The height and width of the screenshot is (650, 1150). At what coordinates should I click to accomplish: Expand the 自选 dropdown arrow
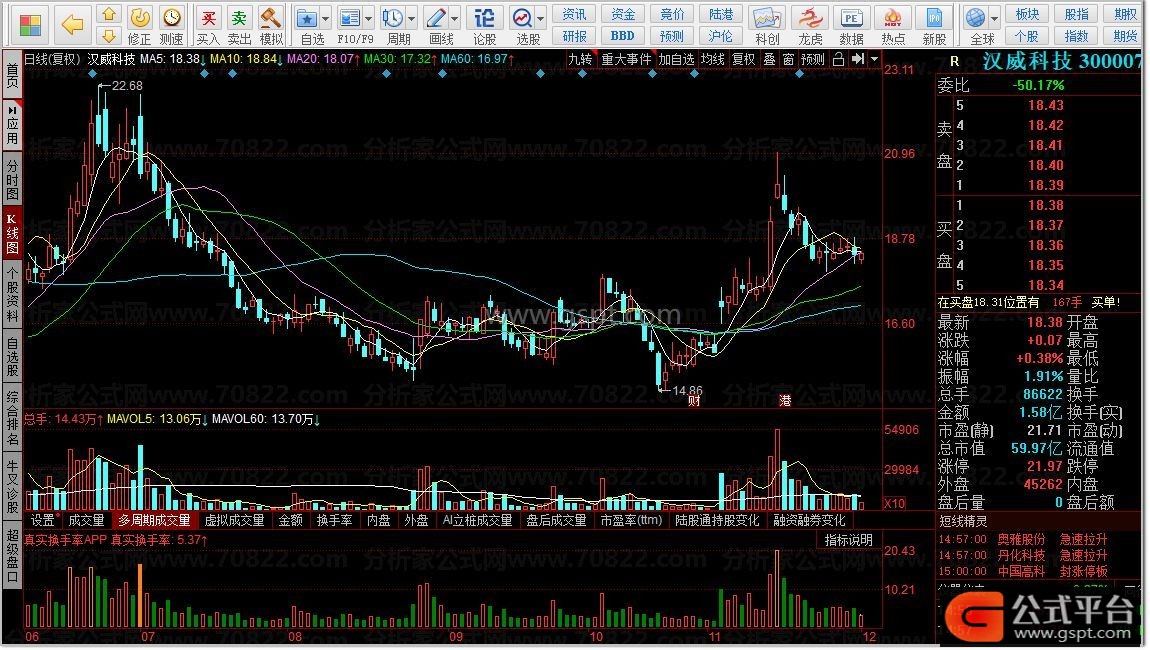click(x=326, y=18)
